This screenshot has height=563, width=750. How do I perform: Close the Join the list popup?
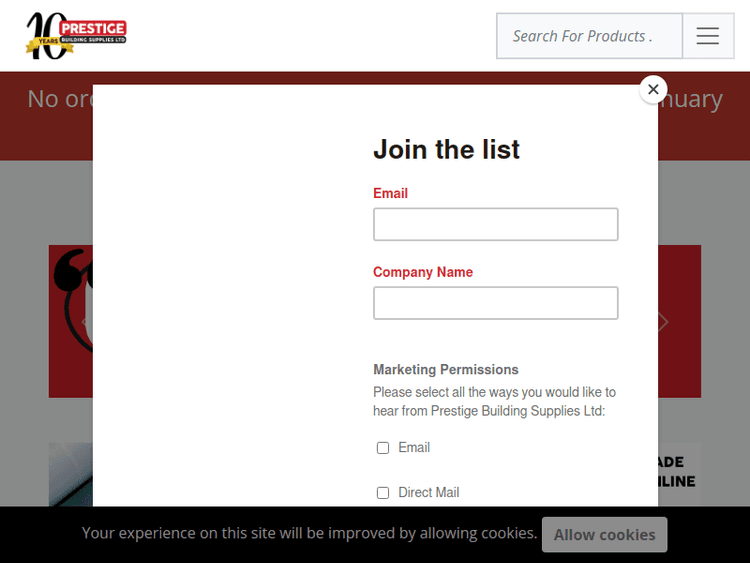653,89
